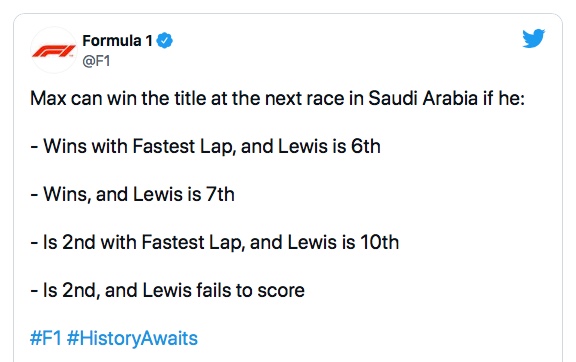Follow the #HistoryAwaits hashtag
The width and height of the screenshot is (576, 362).
[x=132, y=338]
